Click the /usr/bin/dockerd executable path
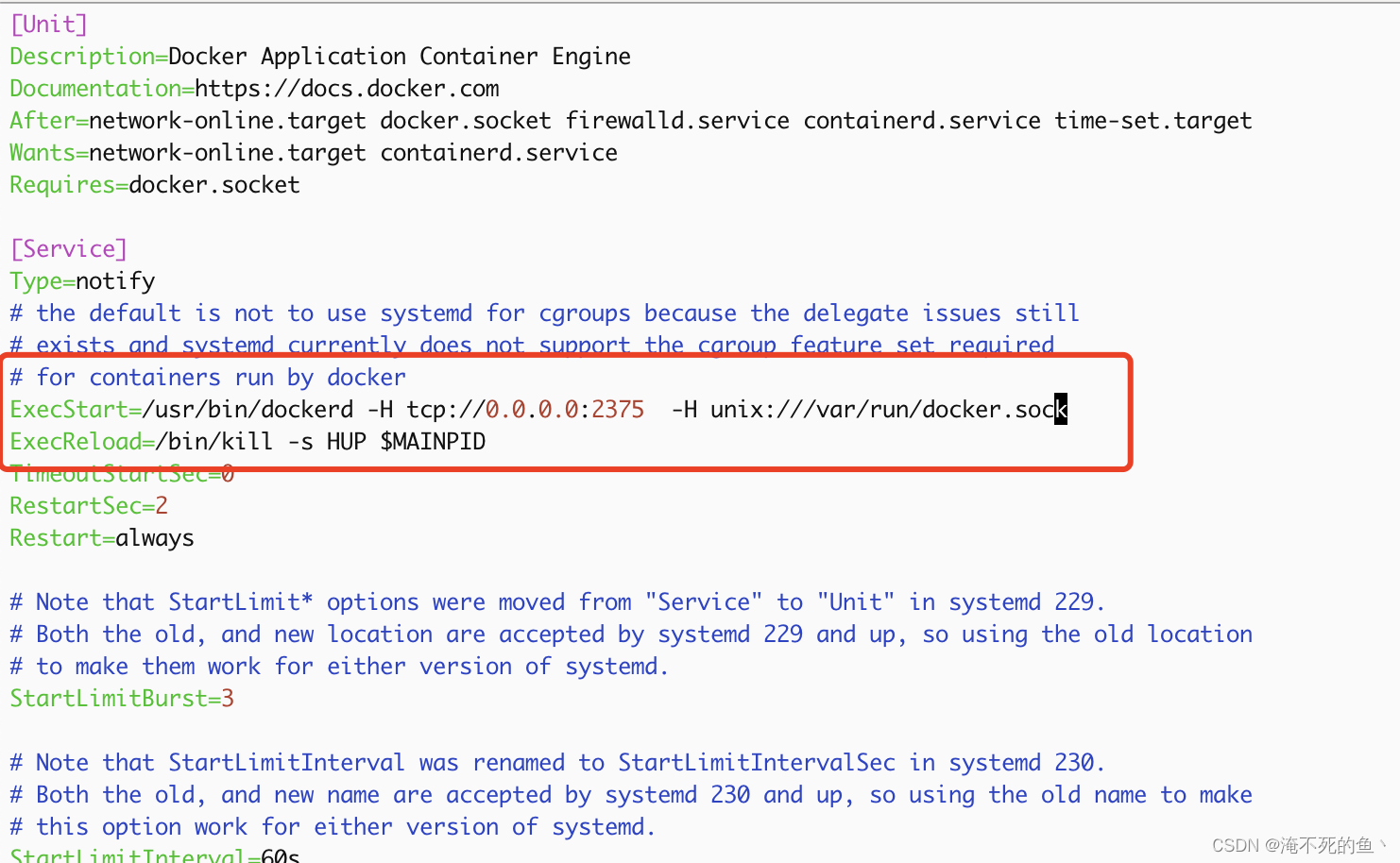This screenshot has width=1400, height=863. click(x=248, y=410)
